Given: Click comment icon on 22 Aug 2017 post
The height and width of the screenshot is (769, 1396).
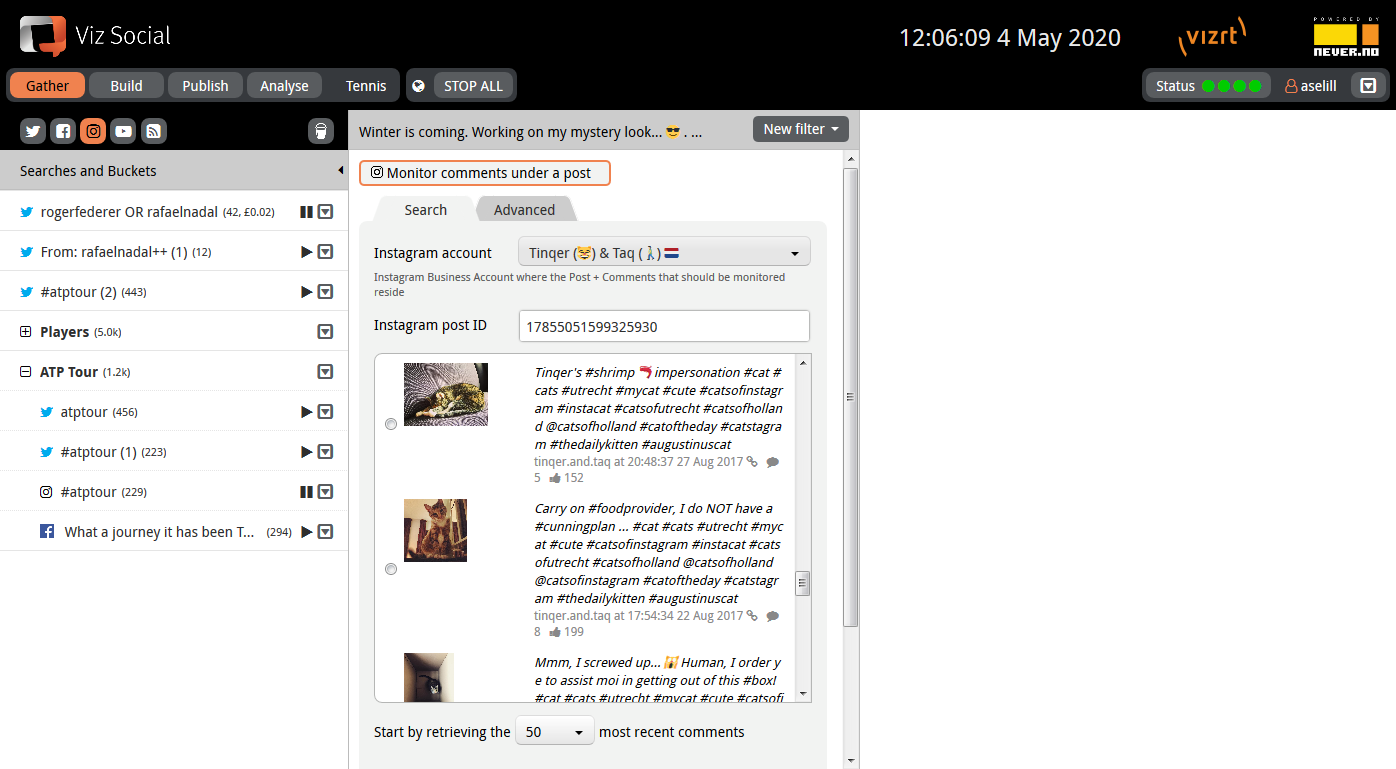Looking at the screenshot, I should (772, 616).
